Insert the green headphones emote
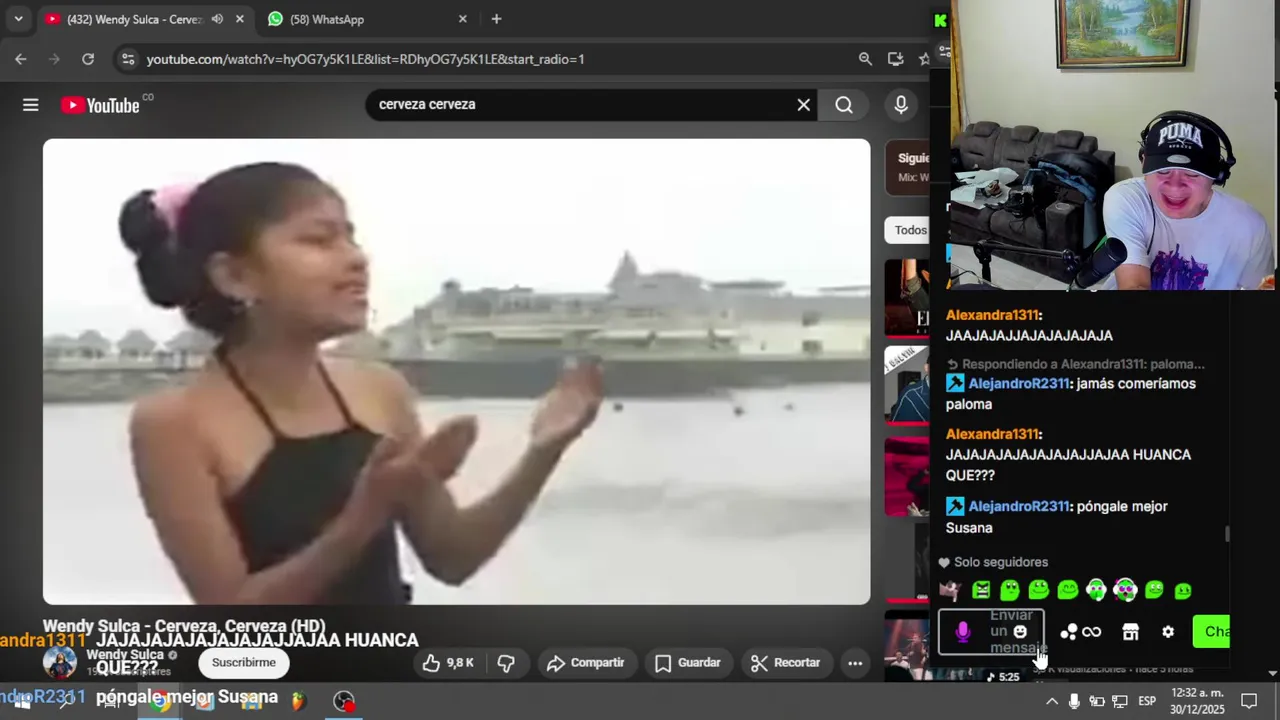Image resolution: width=1280 pixels, height=720 pixels. tap(1096, 590)
